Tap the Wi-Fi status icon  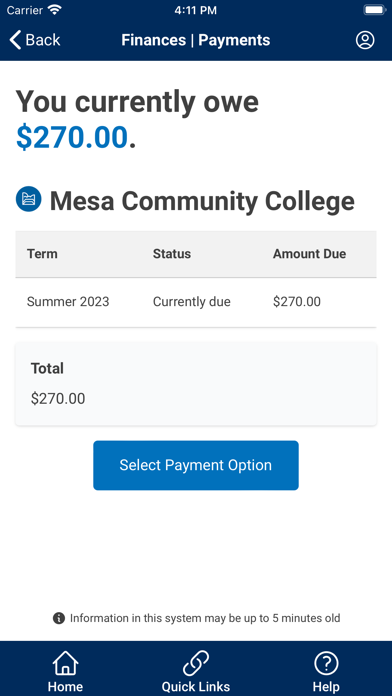coord(55,10)
